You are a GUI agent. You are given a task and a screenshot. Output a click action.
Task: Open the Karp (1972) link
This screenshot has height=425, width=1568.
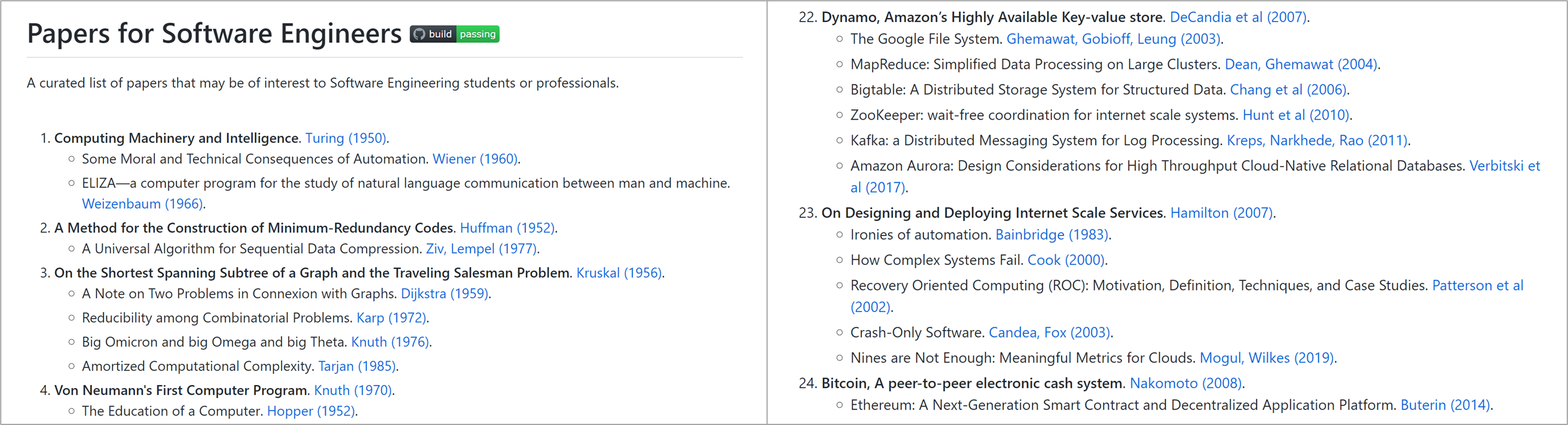[x=391, y=318]
